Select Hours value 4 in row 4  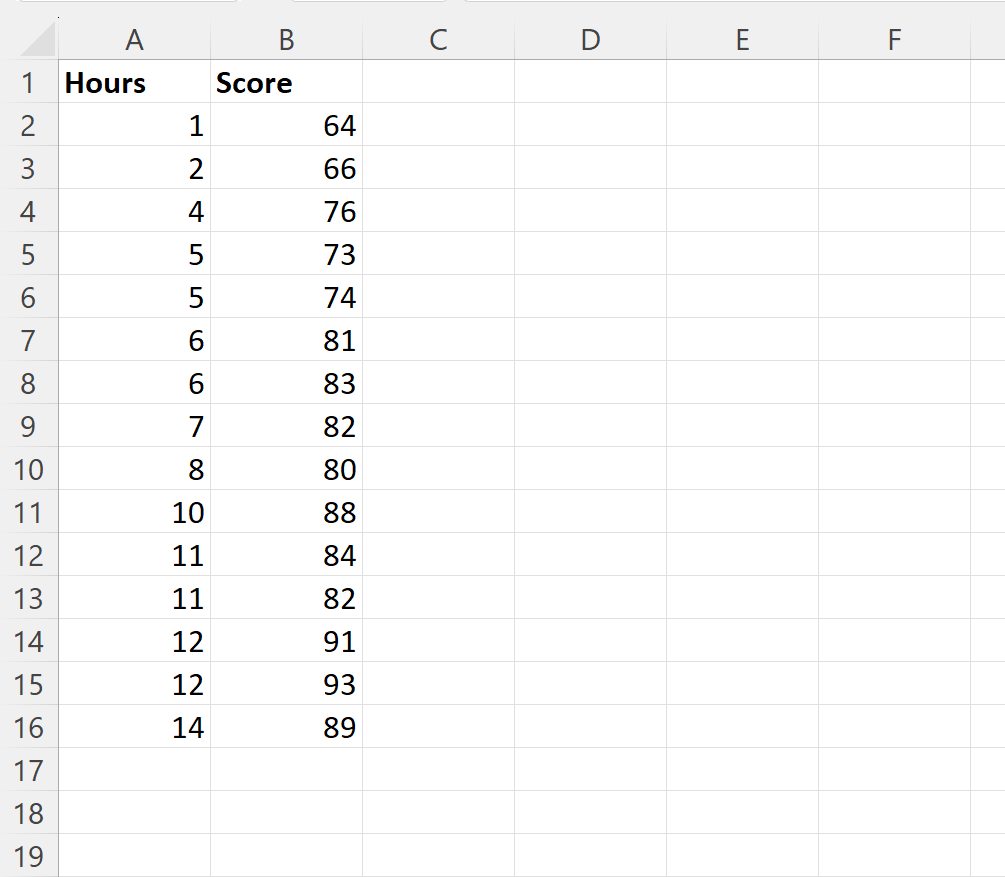click(135, 211)
